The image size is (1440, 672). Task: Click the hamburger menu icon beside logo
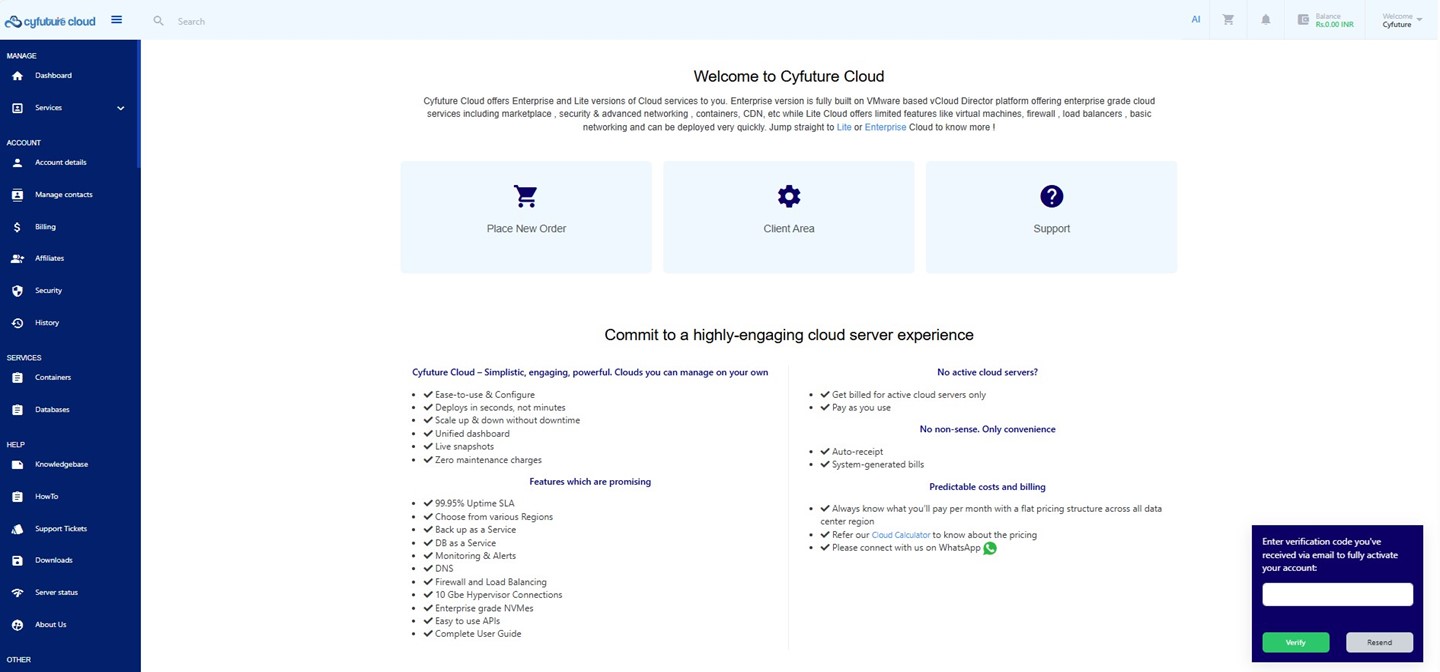point(116,20)
